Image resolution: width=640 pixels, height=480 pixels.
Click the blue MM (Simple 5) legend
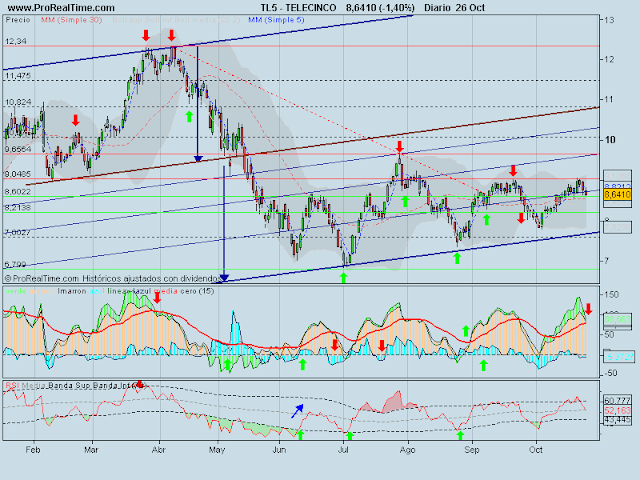click(276, 20)
